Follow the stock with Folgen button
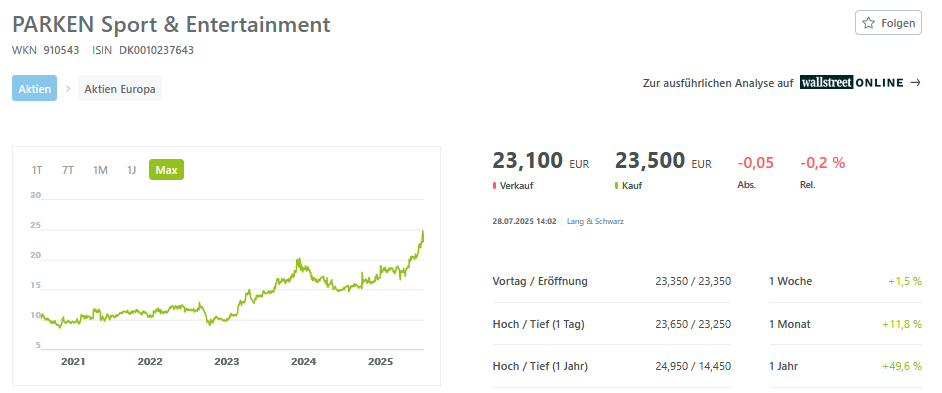The image size is (942, 393). [888, 23]
